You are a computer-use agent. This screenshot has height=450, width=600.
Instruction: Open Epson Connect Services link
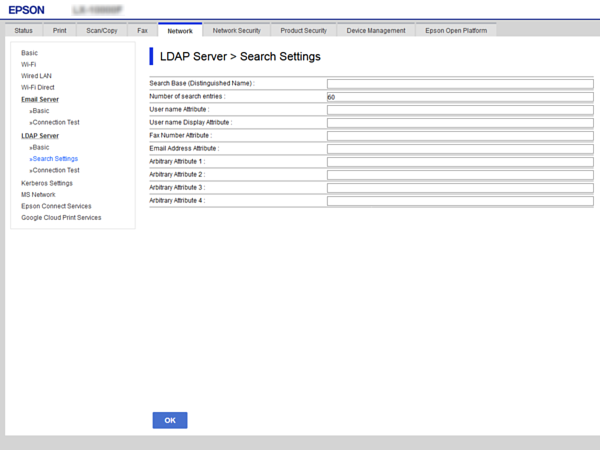(56, 206)
